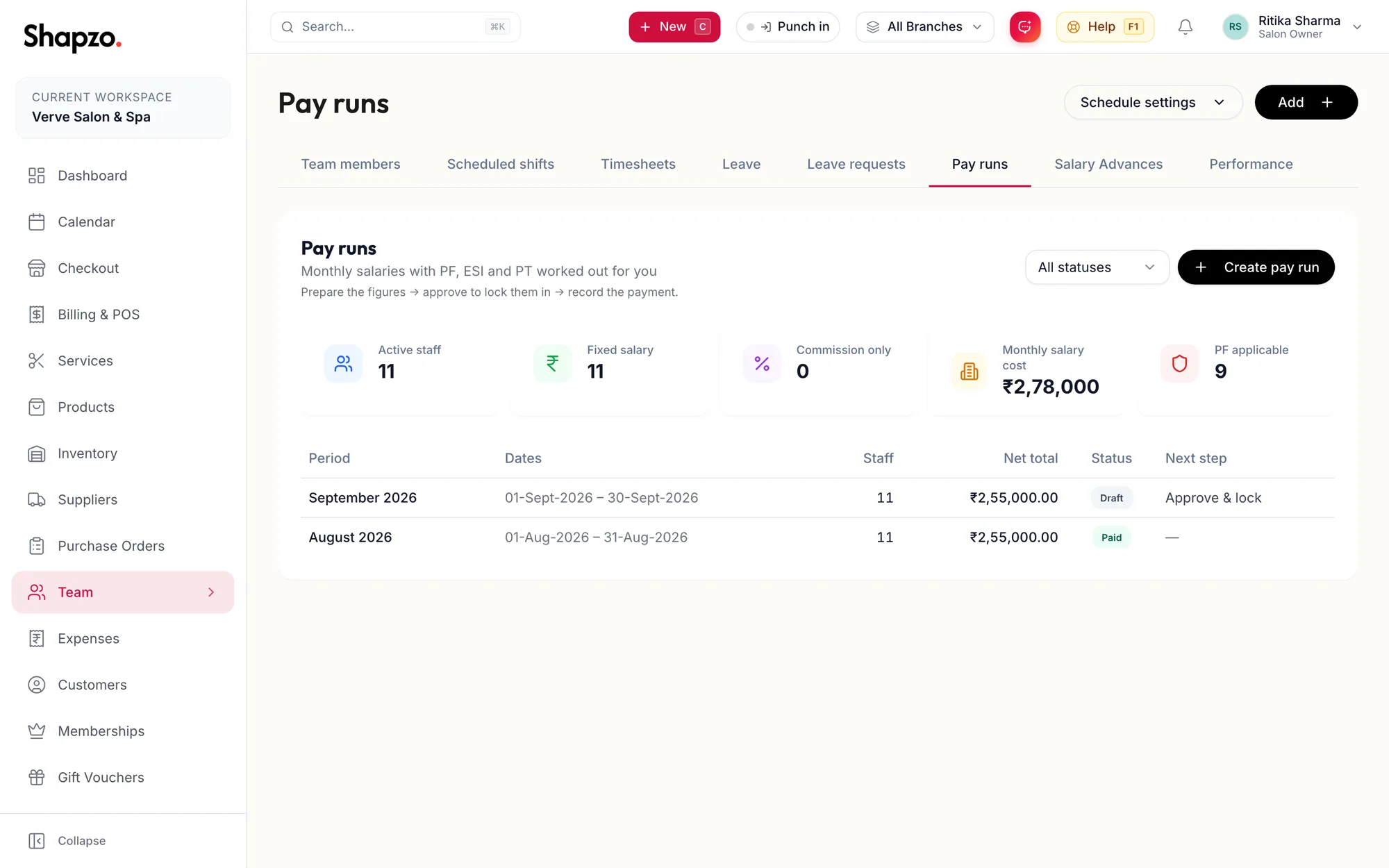This screenshot has width=1389, height=868.
Task: Open Gift Vouchers in sidebar
Action: tap(123, 778)
